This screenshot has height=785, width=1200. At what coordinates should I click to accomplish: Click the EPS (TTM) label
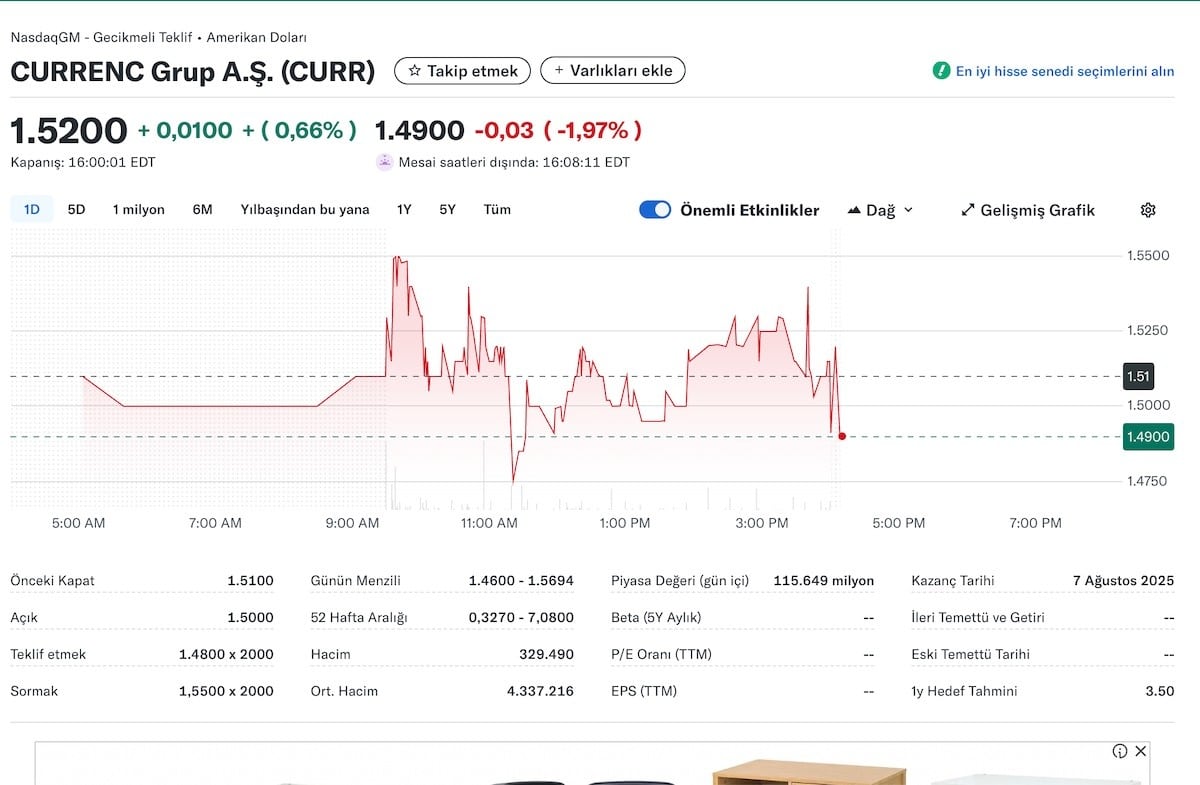coord(644,691)
